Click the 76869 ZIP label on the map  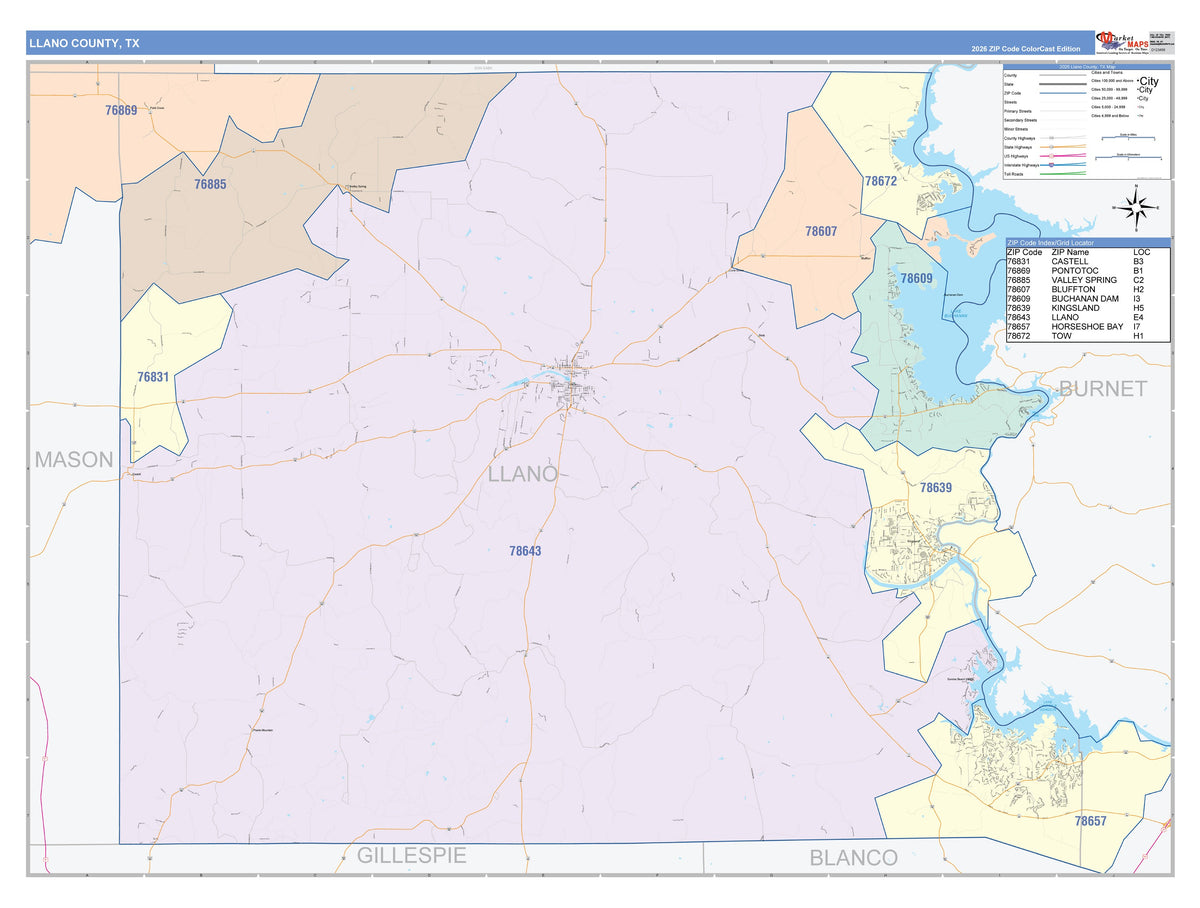click(120, 110)
